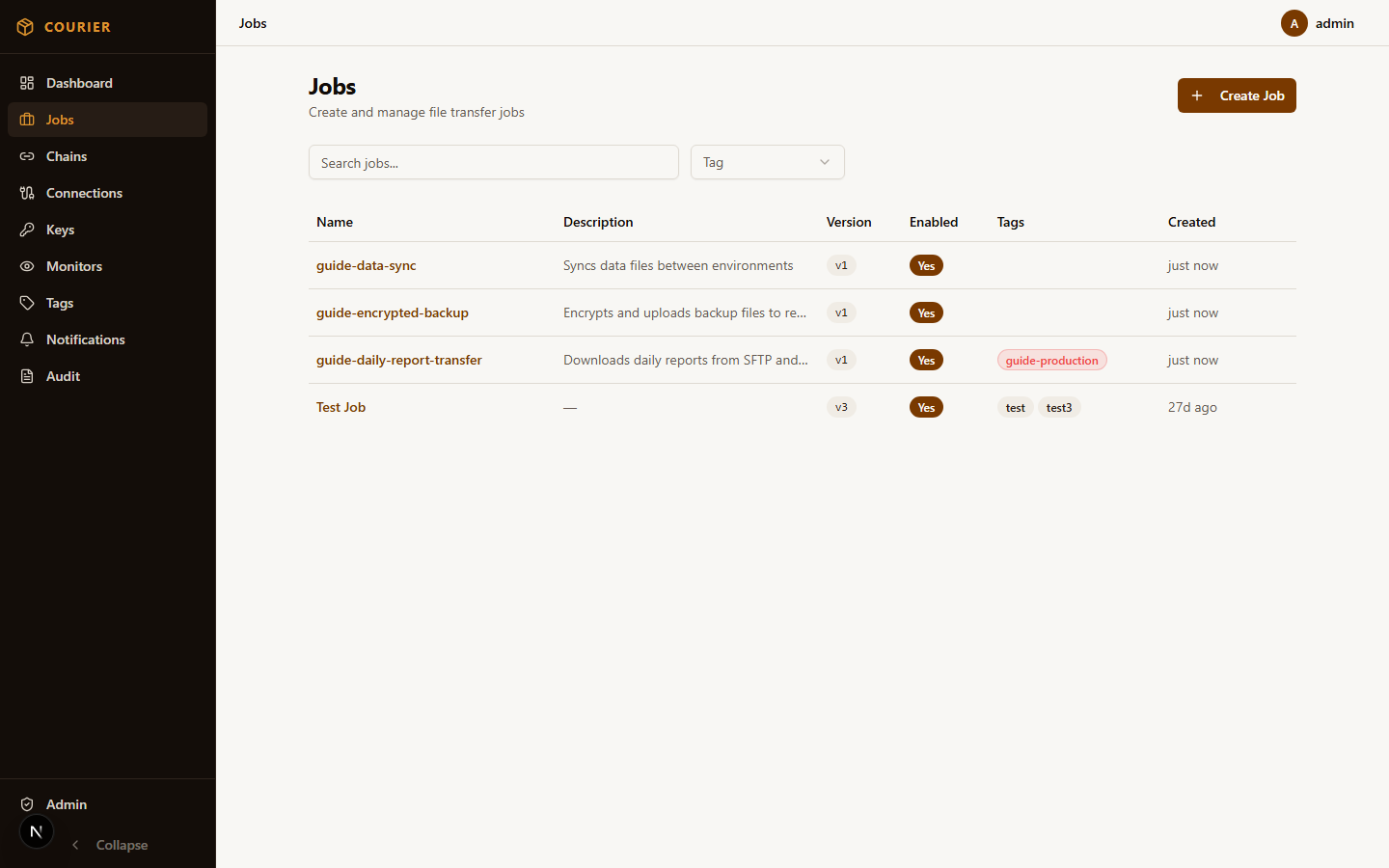Image resolution: width=1389 pixels, height=868 pixels.
Task: Click the guide-production tag pill
Action: click(1051, 360)
